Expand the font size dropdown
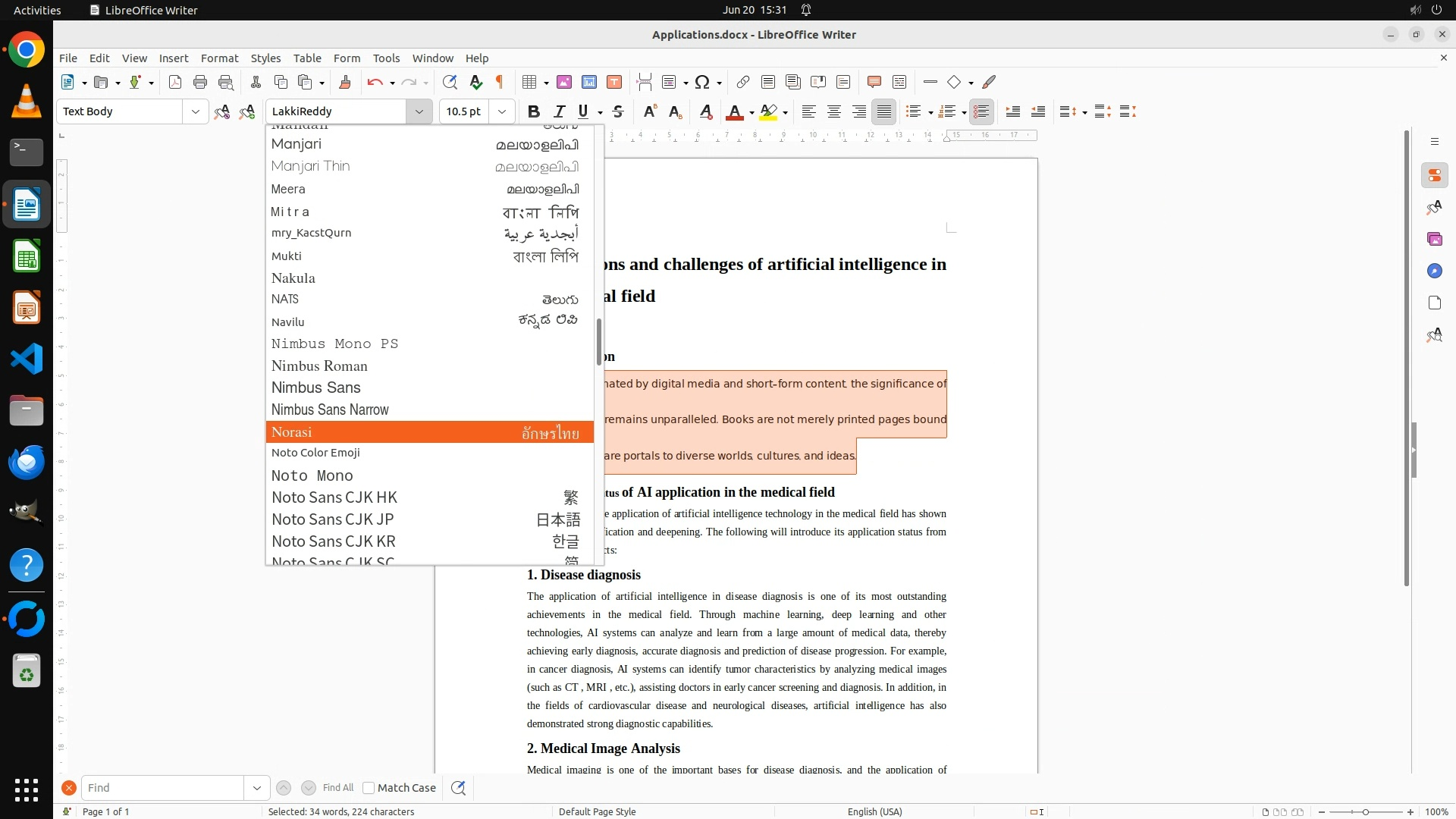This screenshot has height=819, width=1456. [501, 111]
